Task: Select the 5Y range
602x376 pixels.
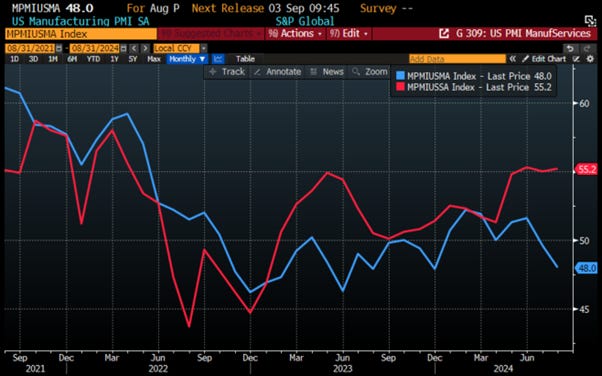Action: (132, 59)
